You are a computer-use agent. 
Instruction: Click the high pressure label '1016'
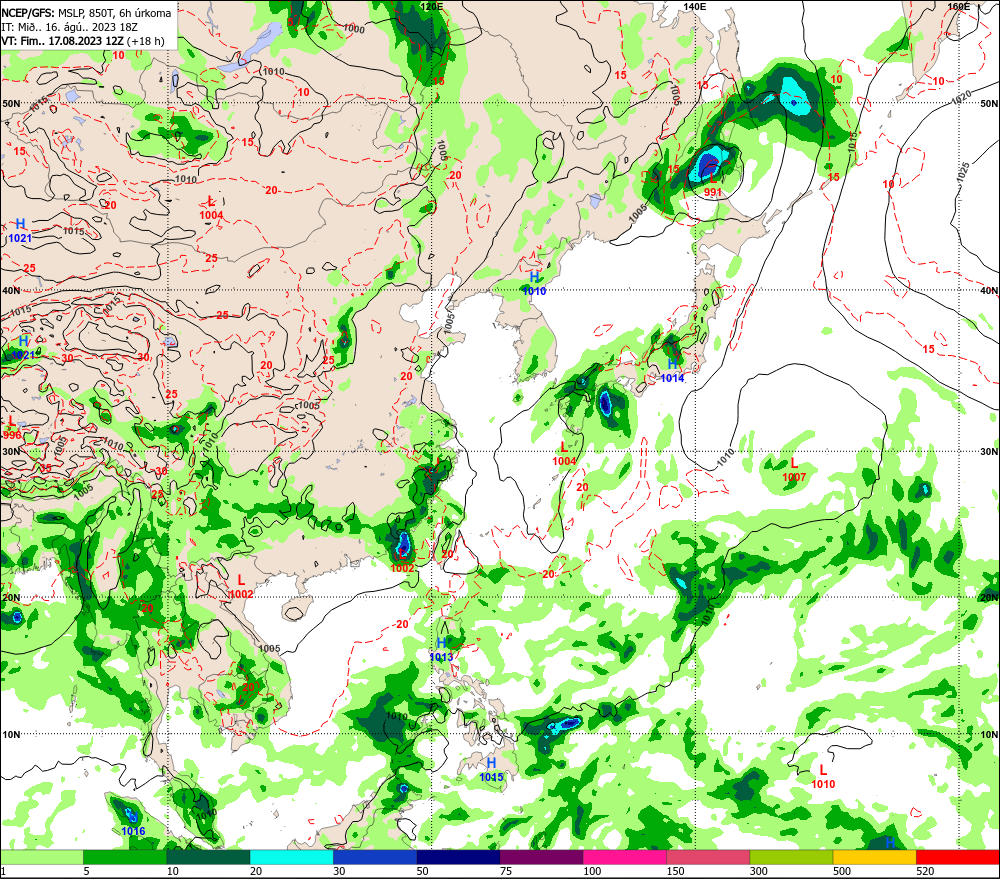coord(133,831)
